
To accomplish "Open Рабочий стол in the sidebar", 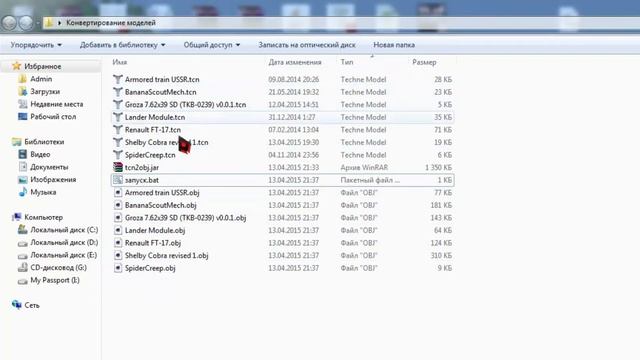I will [x=53, y=117].
